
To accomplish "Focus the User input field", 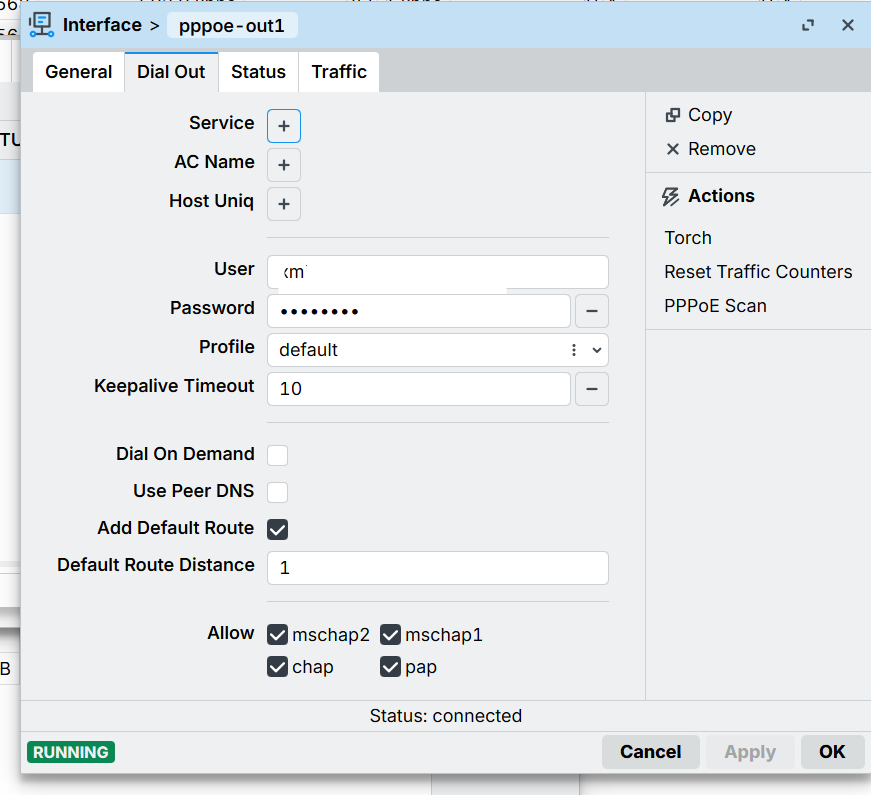I will (438, 272).
